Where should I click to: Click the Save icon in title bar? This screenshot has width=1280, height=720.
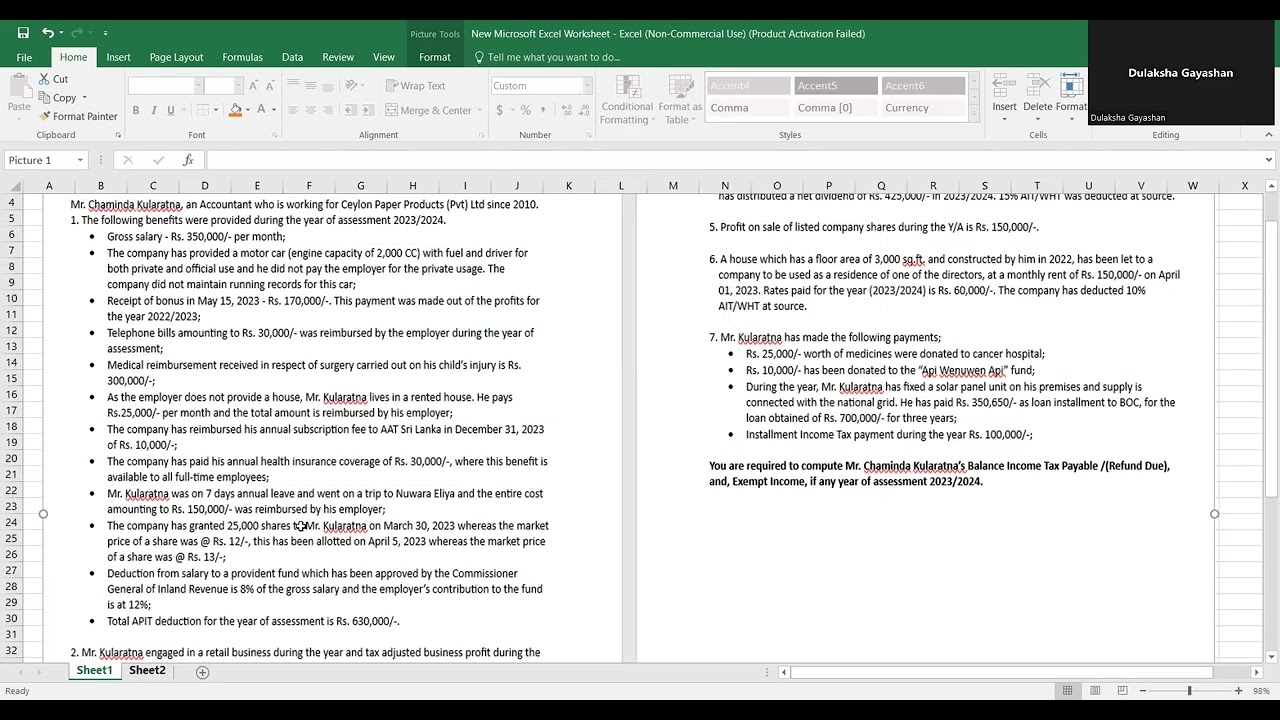point(23,33)
